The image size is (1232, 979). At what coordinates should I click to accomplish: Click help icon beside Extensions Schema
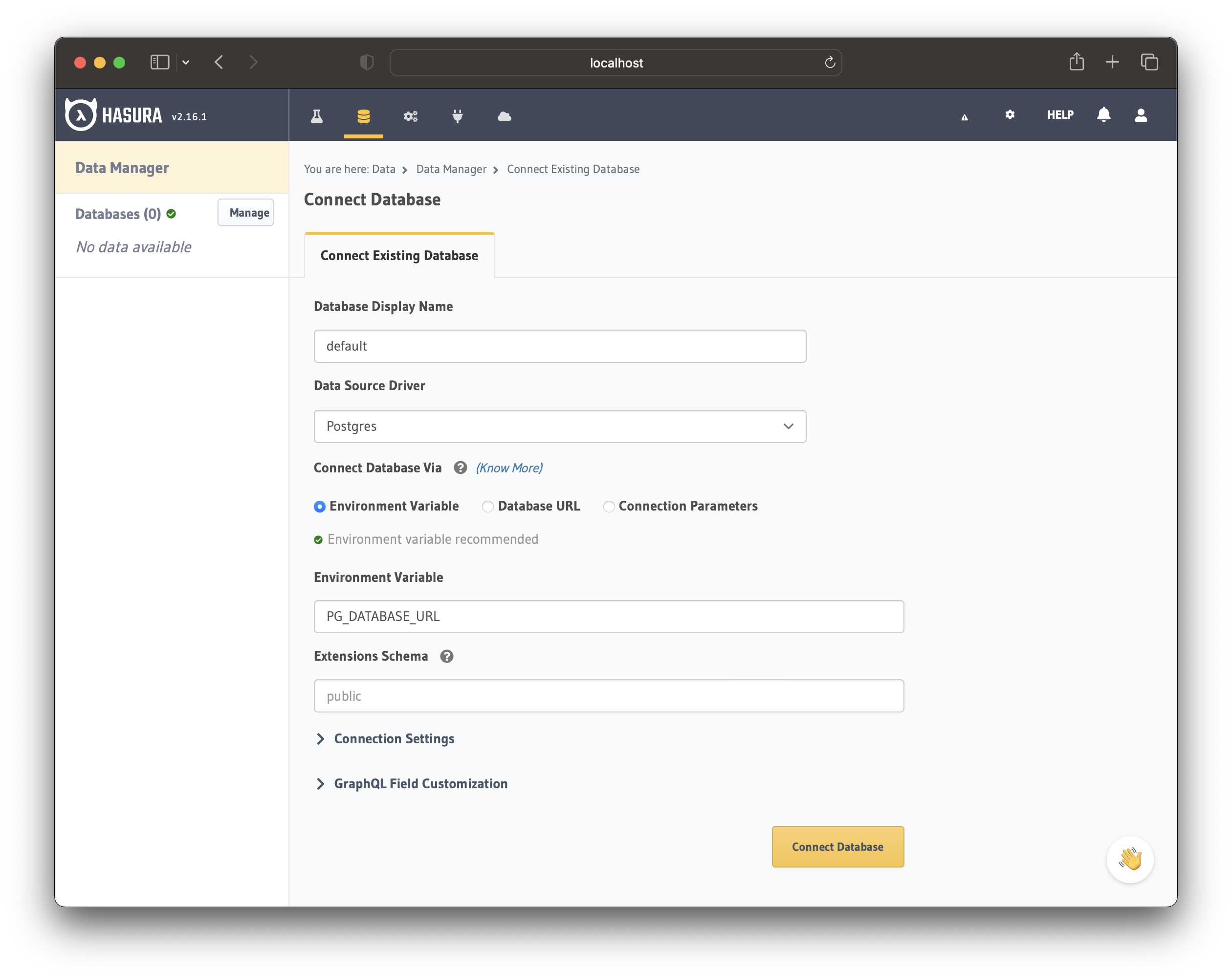pyautogui.click(x=447, y=656)
